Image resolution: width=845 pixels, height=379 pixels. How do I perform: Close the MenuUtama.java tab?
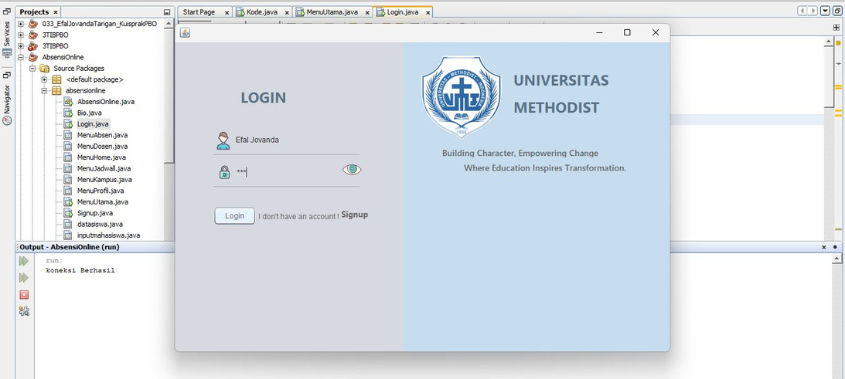368,12
